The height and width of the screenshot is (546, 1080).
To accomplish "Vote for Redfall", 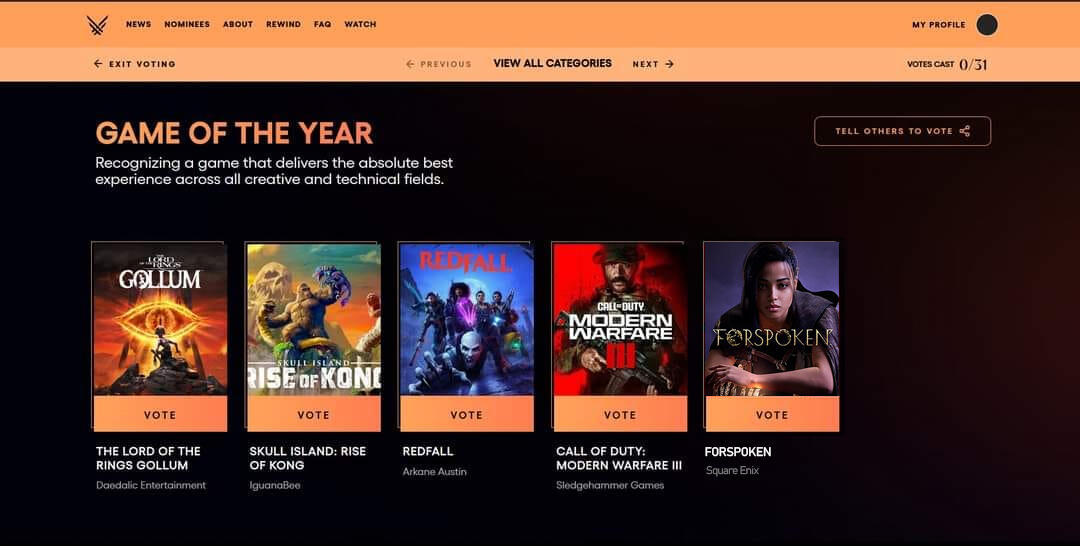I will point(466,414).
